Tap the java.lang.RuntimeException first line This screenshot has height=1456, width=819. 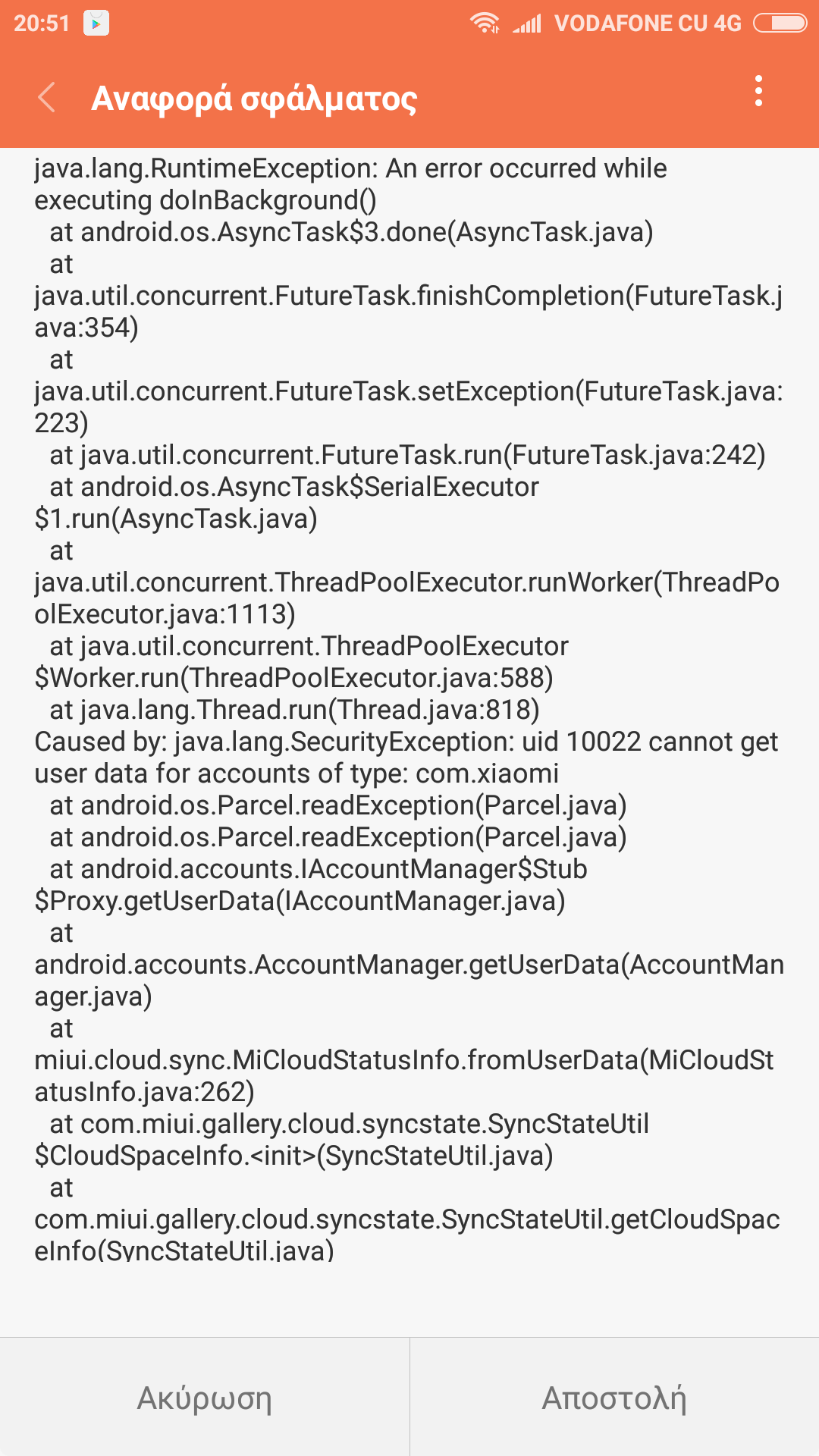tap(350, 168)
